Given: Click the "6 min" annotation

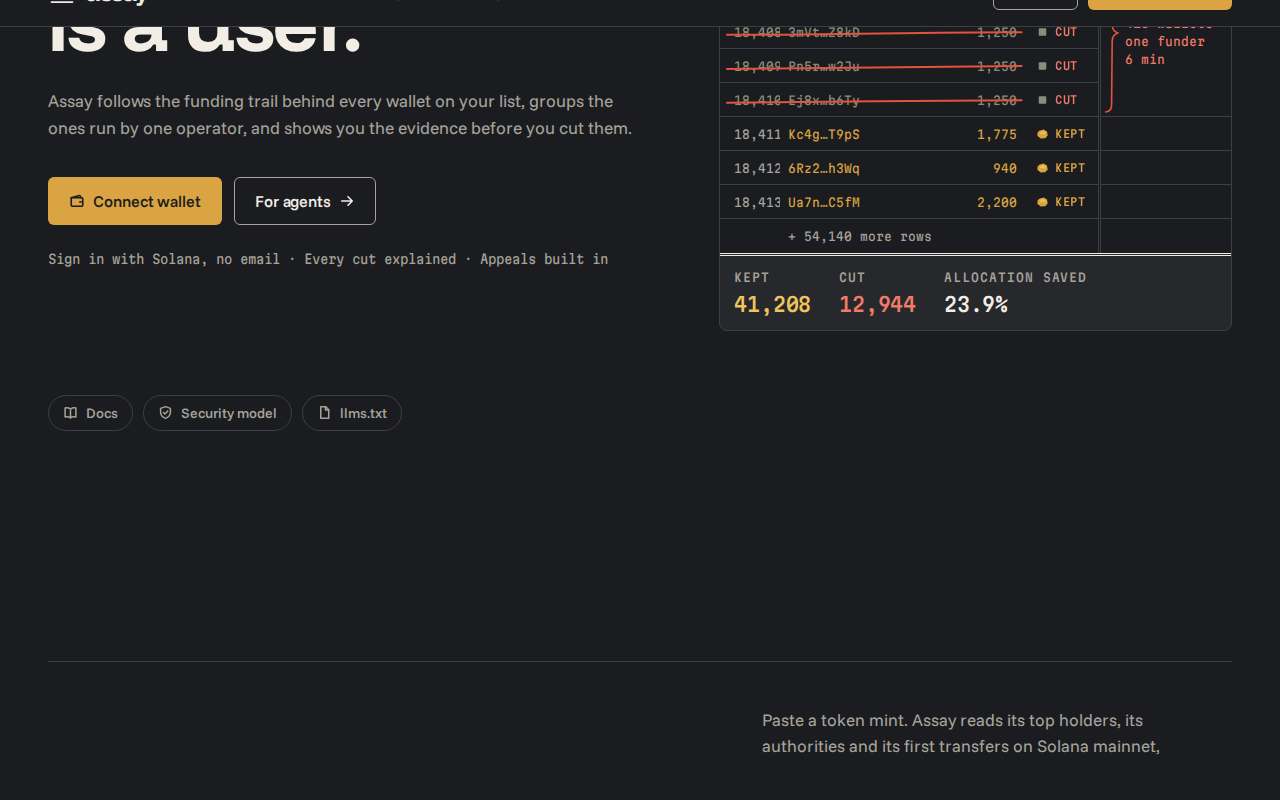Looking at the screenshot, I should 1145,60.
